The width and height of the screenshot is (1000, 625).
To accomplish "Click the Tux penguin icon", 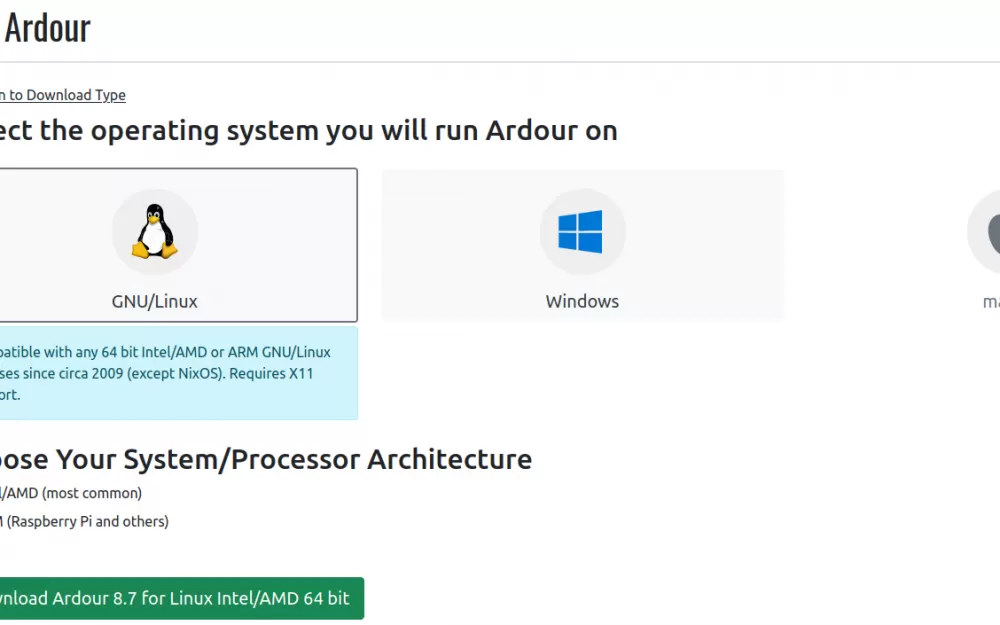I will 155,231.
